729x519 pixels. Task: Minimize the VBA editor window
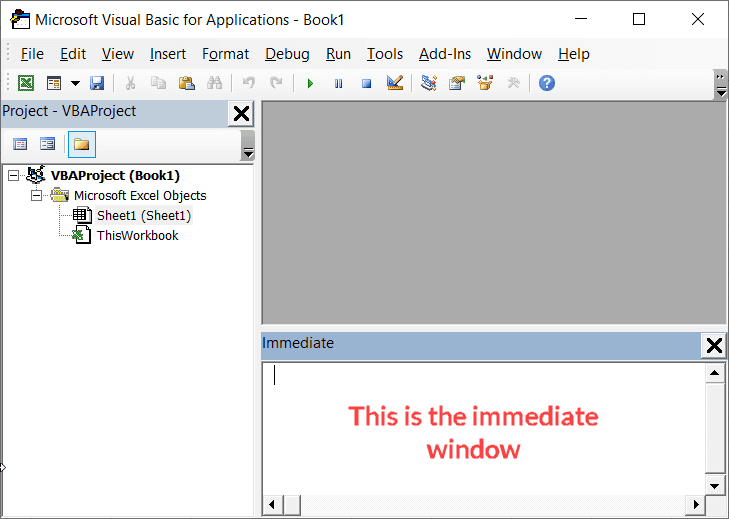(581, 19)
